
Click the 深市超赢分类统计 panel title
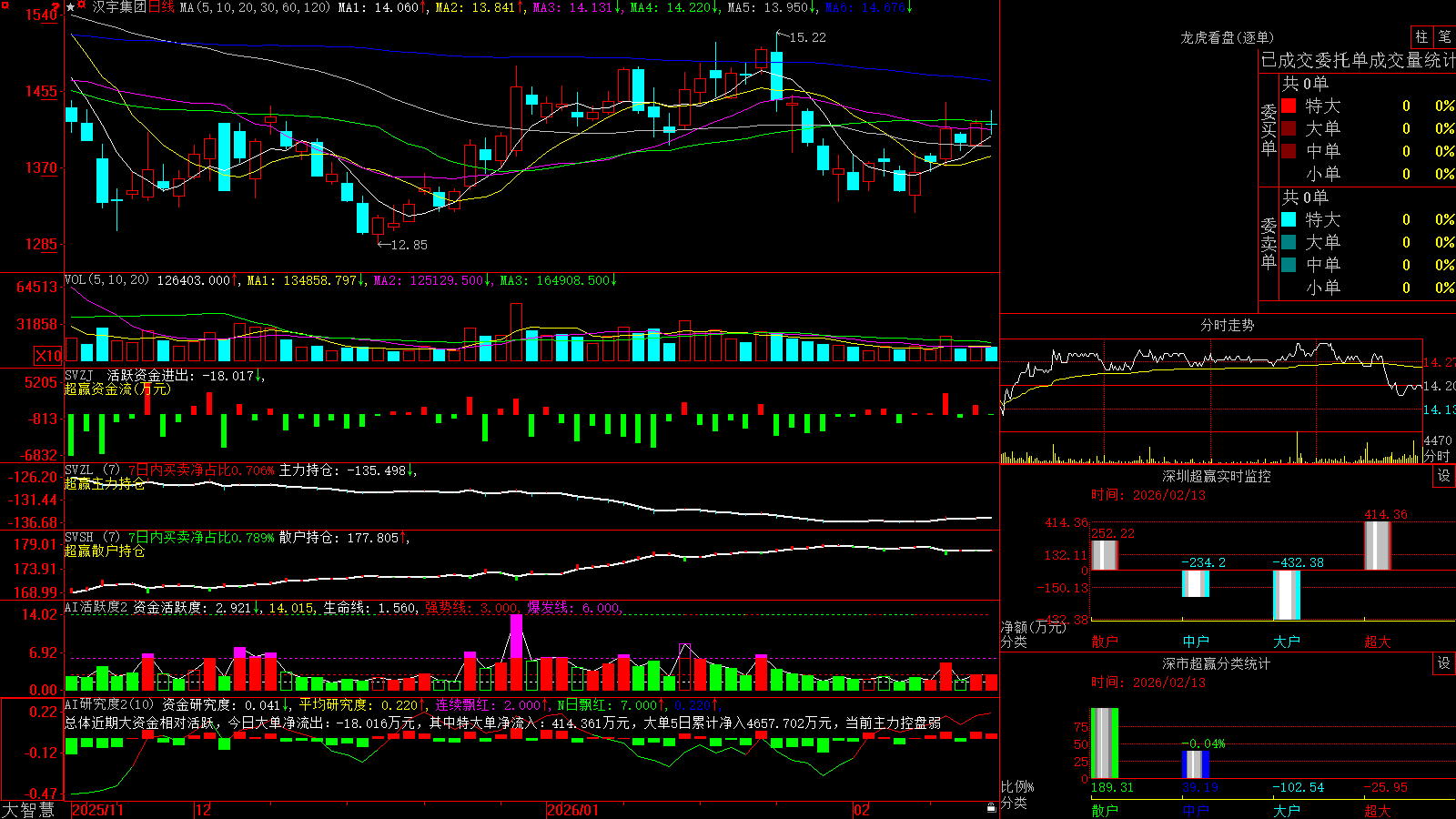1217,663
